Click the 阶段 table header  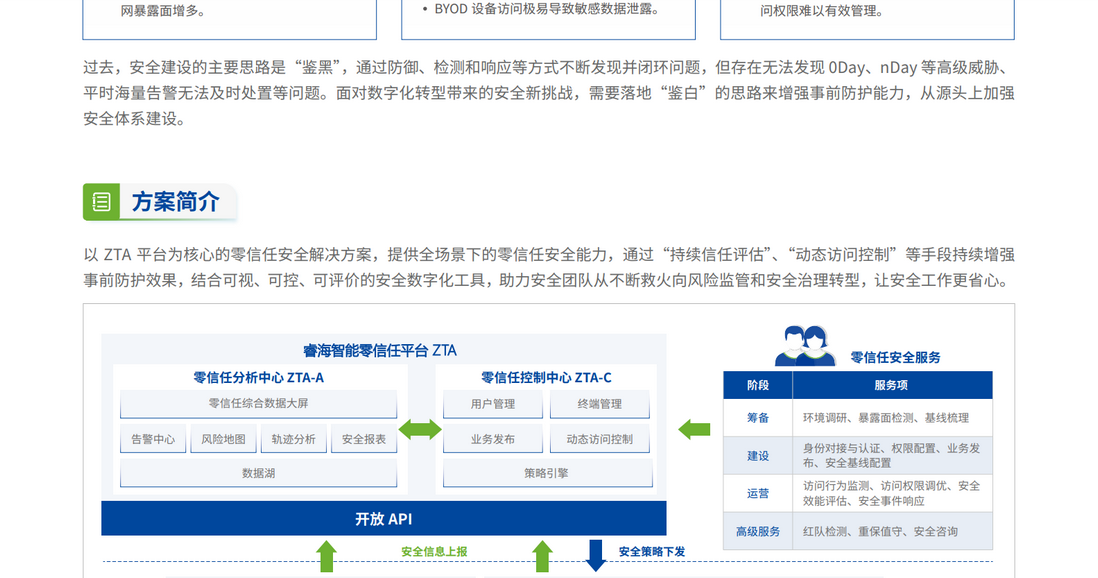click(x=758, y=385)
